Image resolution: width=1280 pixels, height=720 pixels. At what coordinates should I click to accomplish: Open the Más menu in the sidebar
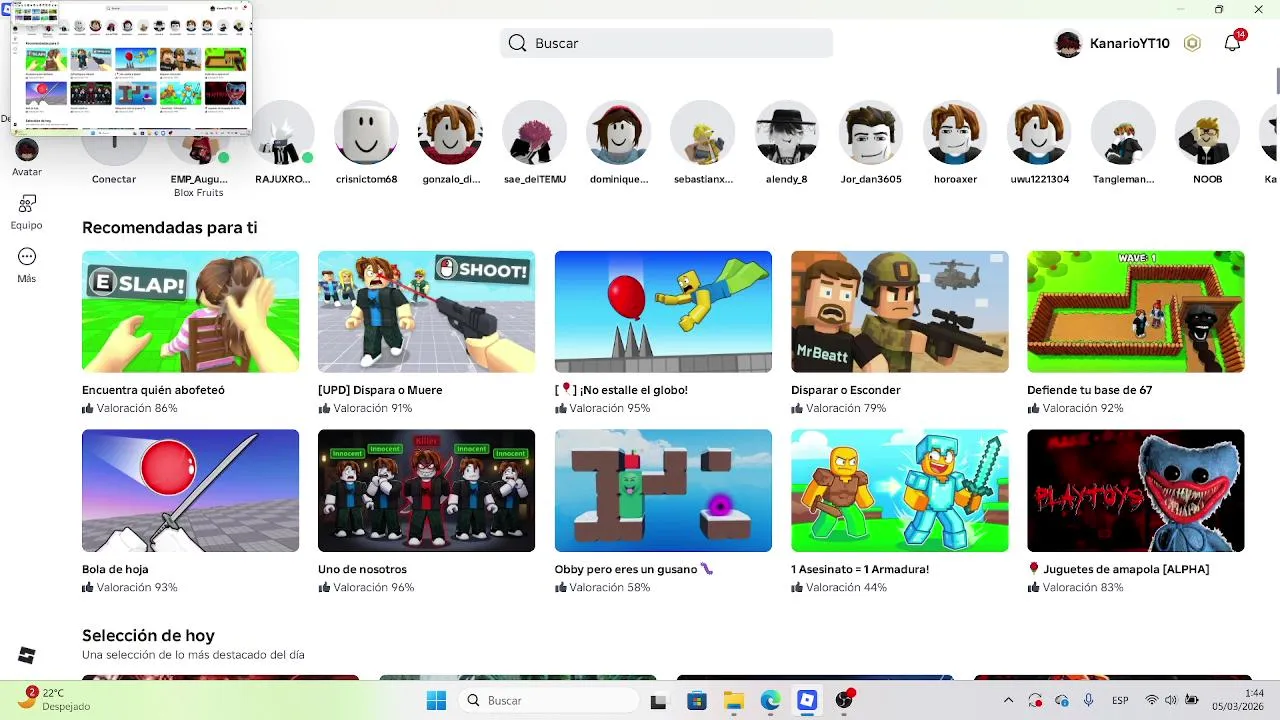[27, 265]
